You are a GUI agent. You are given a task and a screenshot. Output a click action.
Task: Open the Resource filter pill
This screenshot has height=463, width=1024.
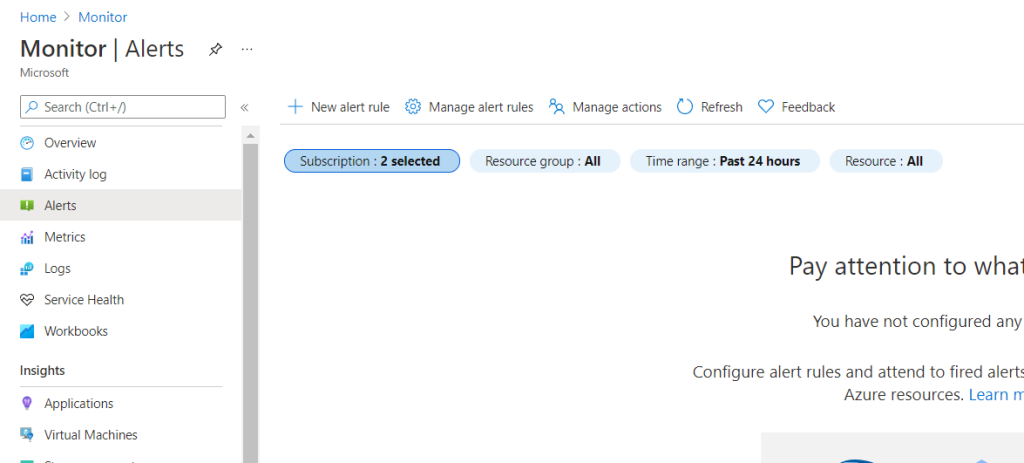(885, 161)
